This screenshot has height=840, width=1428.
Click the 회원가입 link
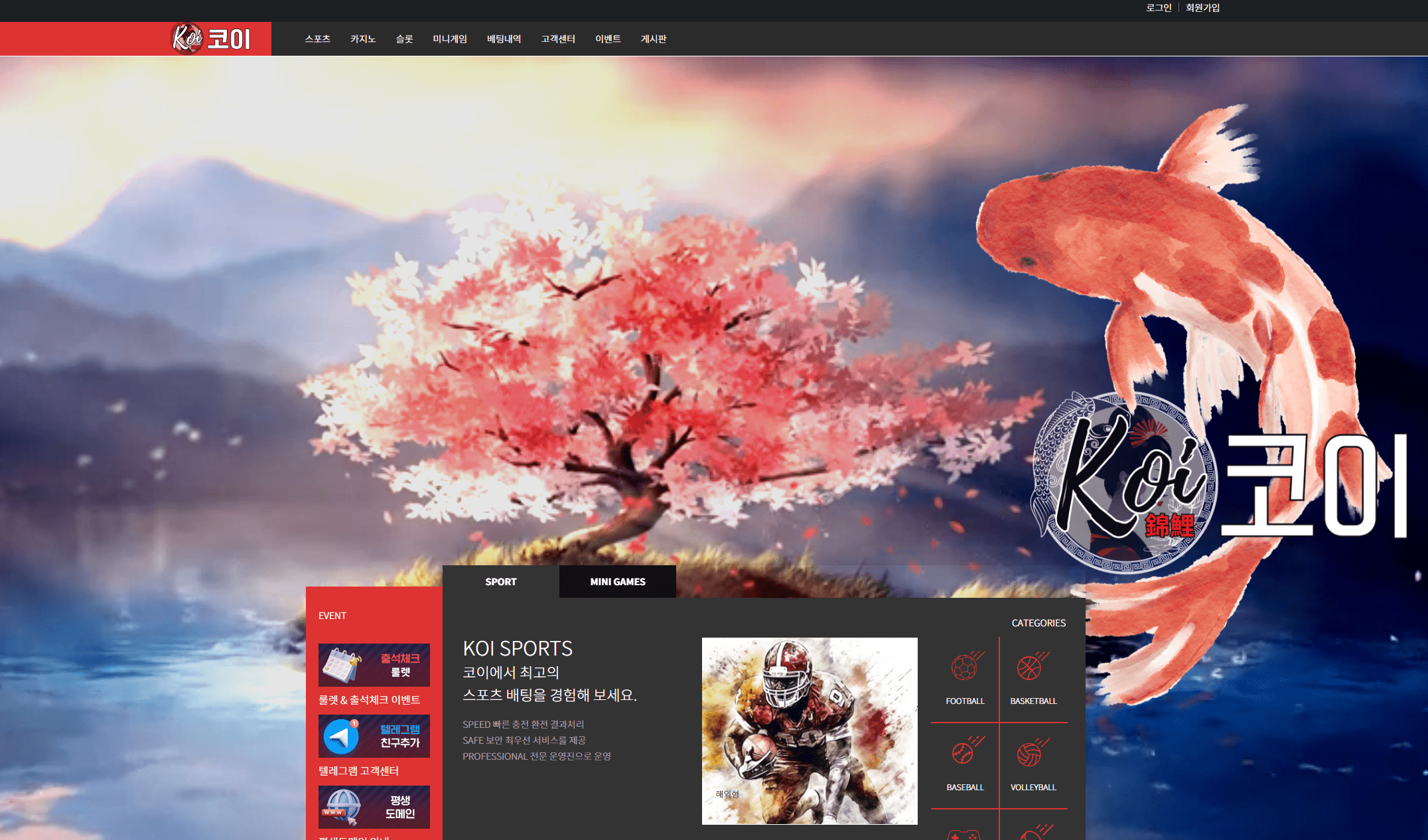tap(1202, 8)
